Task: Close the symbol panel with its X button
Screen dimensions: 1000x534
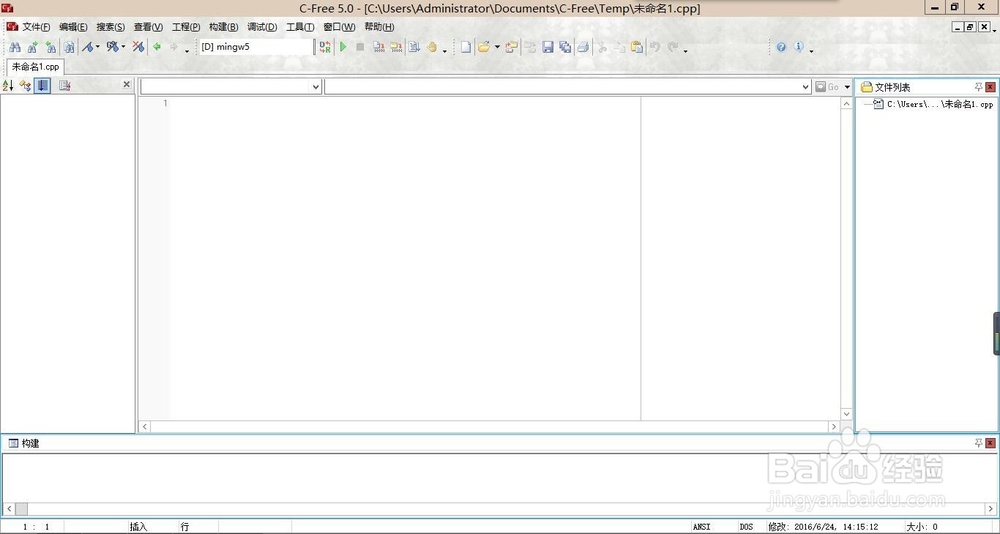Action: [x=126, y=84]
